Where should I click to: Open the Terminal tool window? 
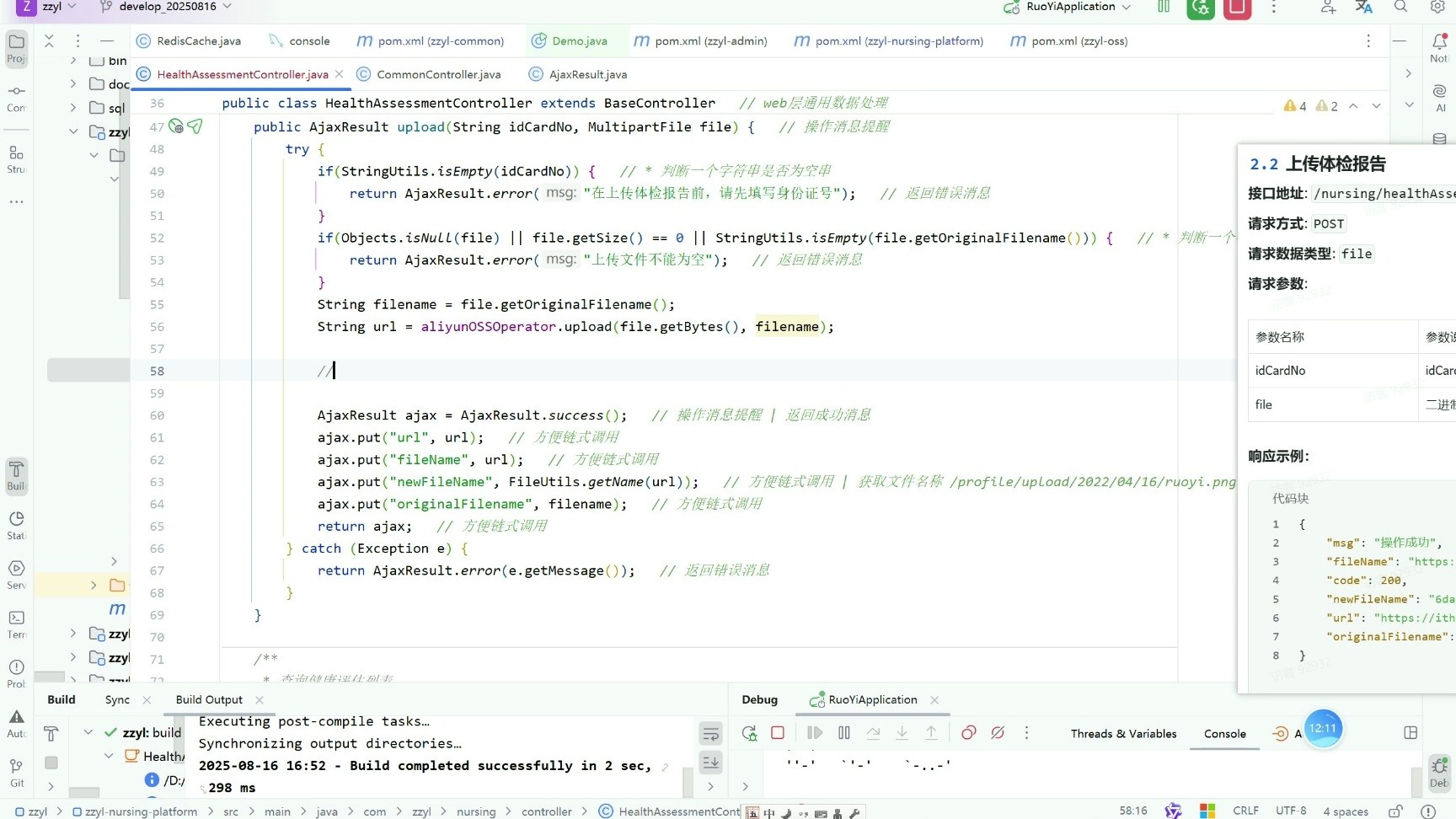click(16, 624)
